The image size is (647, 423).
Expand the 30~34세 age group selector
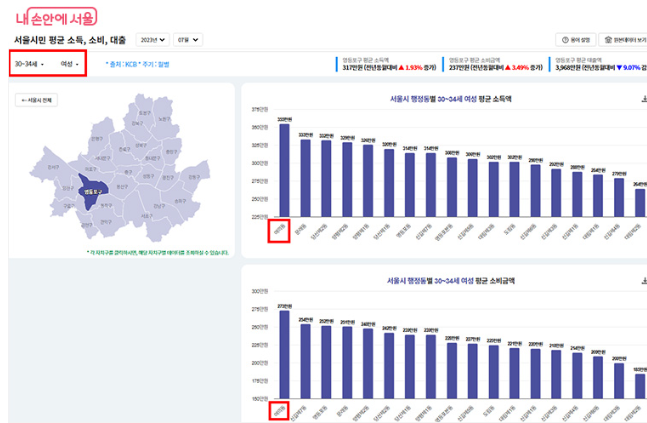coord(29,64)
